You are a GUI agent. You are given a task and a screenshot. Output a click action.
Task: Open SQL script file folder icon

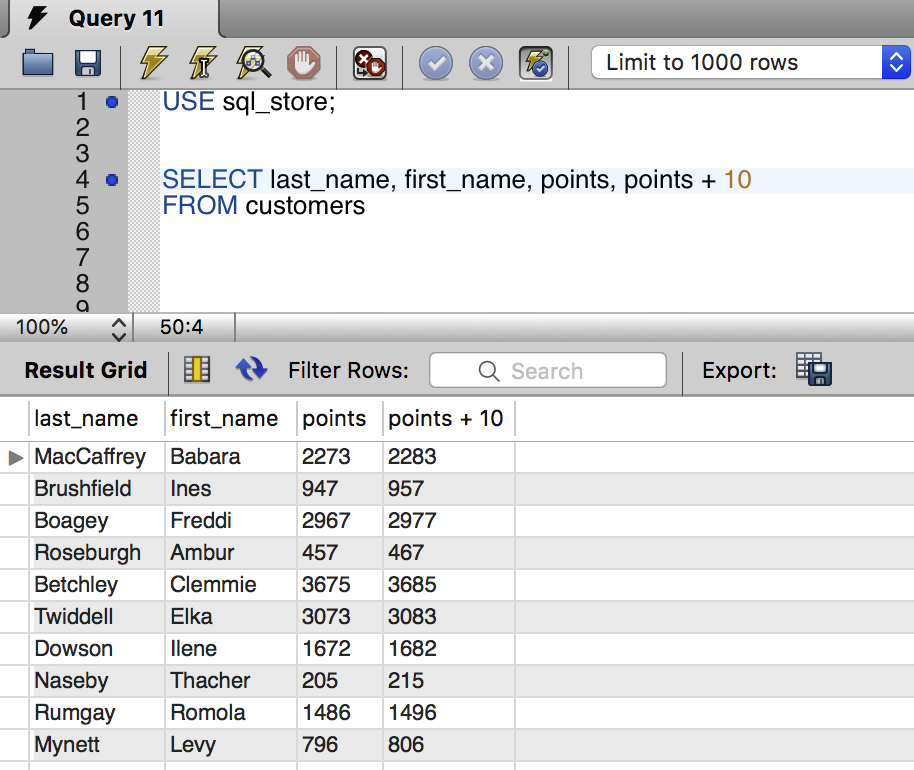pos(38,63)
